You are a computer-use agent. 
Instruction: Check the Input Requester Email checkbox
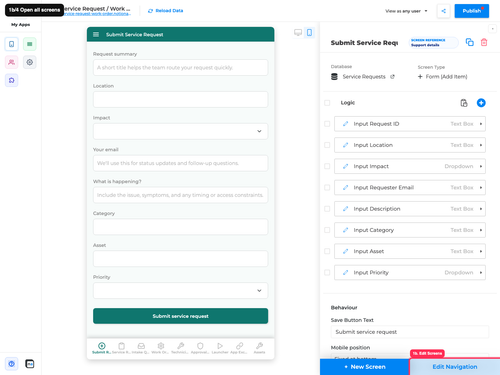tap(327, 188)
